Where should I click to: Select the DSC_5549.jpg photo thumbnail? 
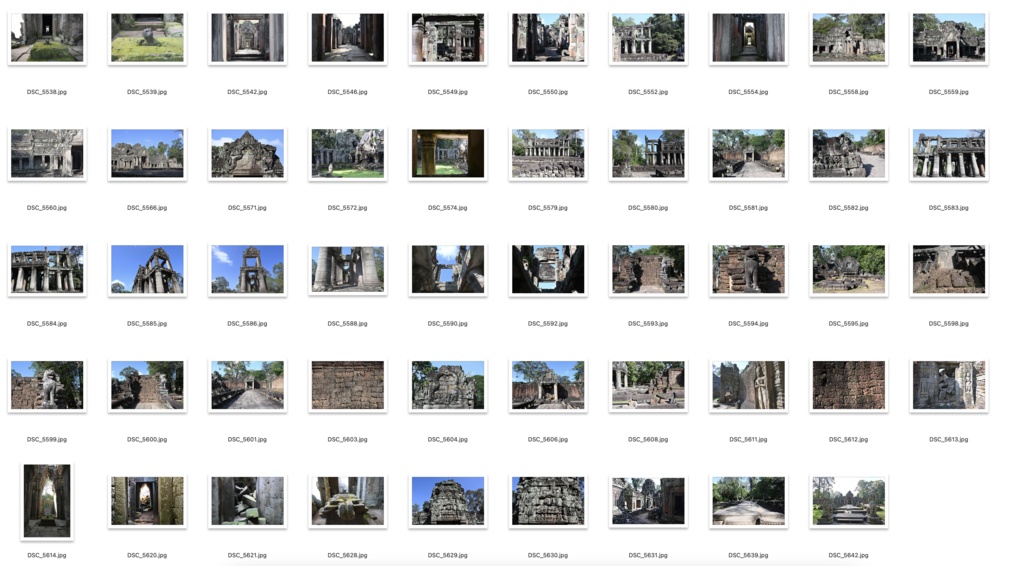[x=448, y=38]
